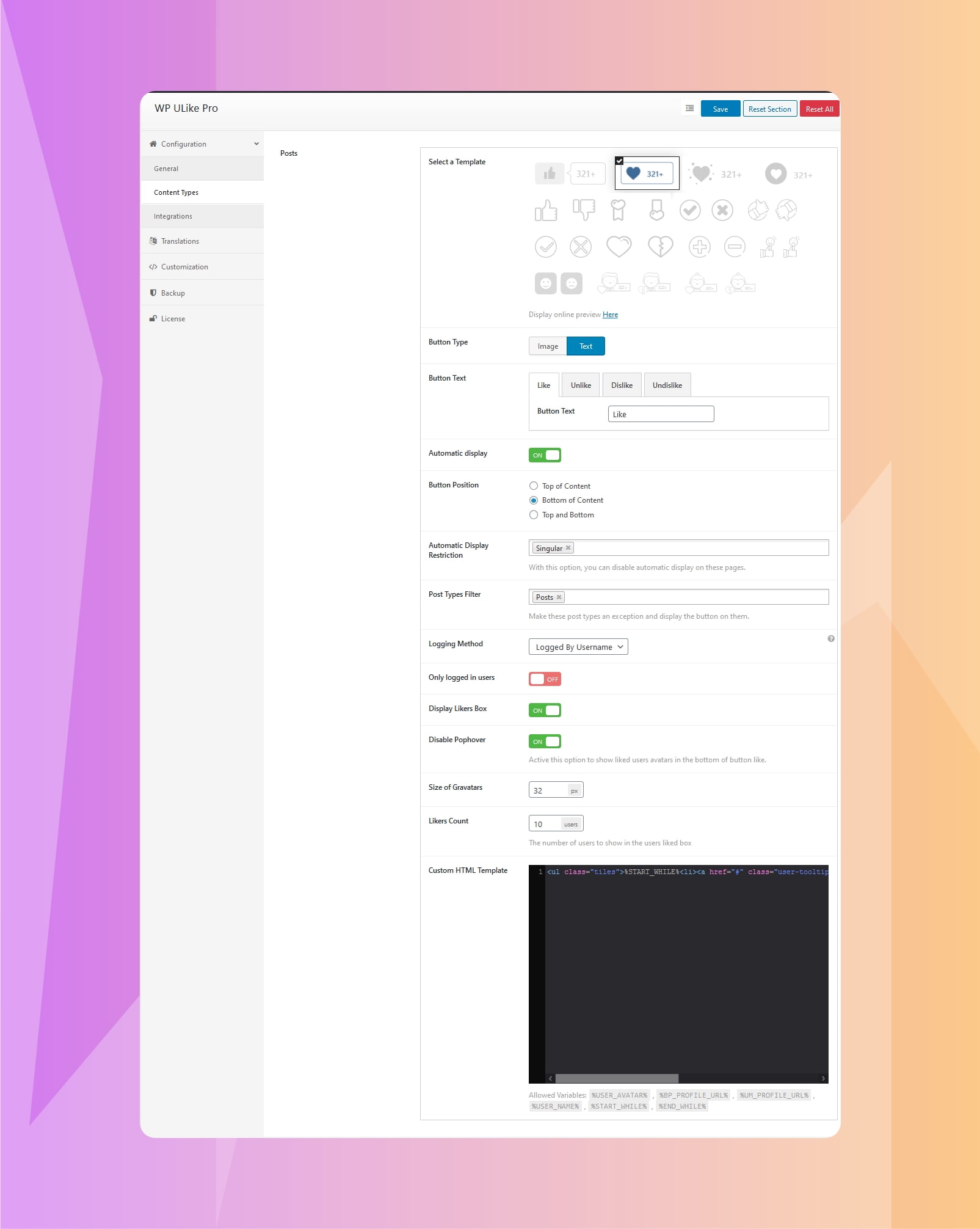Select the thumbs-up template icon
Screen dimensions: 980x1229
click(x=546, y=210)
